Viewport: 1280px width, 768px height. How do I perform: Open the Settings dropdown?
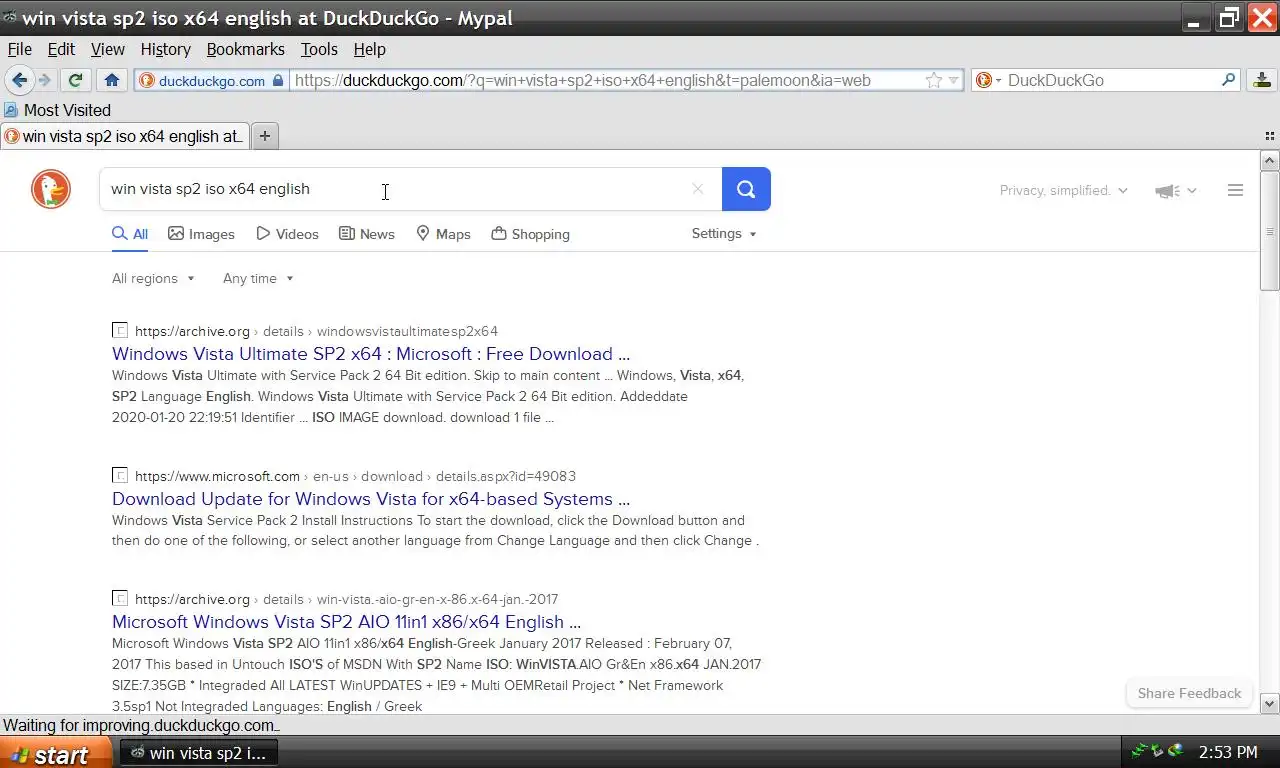[724, 233]
